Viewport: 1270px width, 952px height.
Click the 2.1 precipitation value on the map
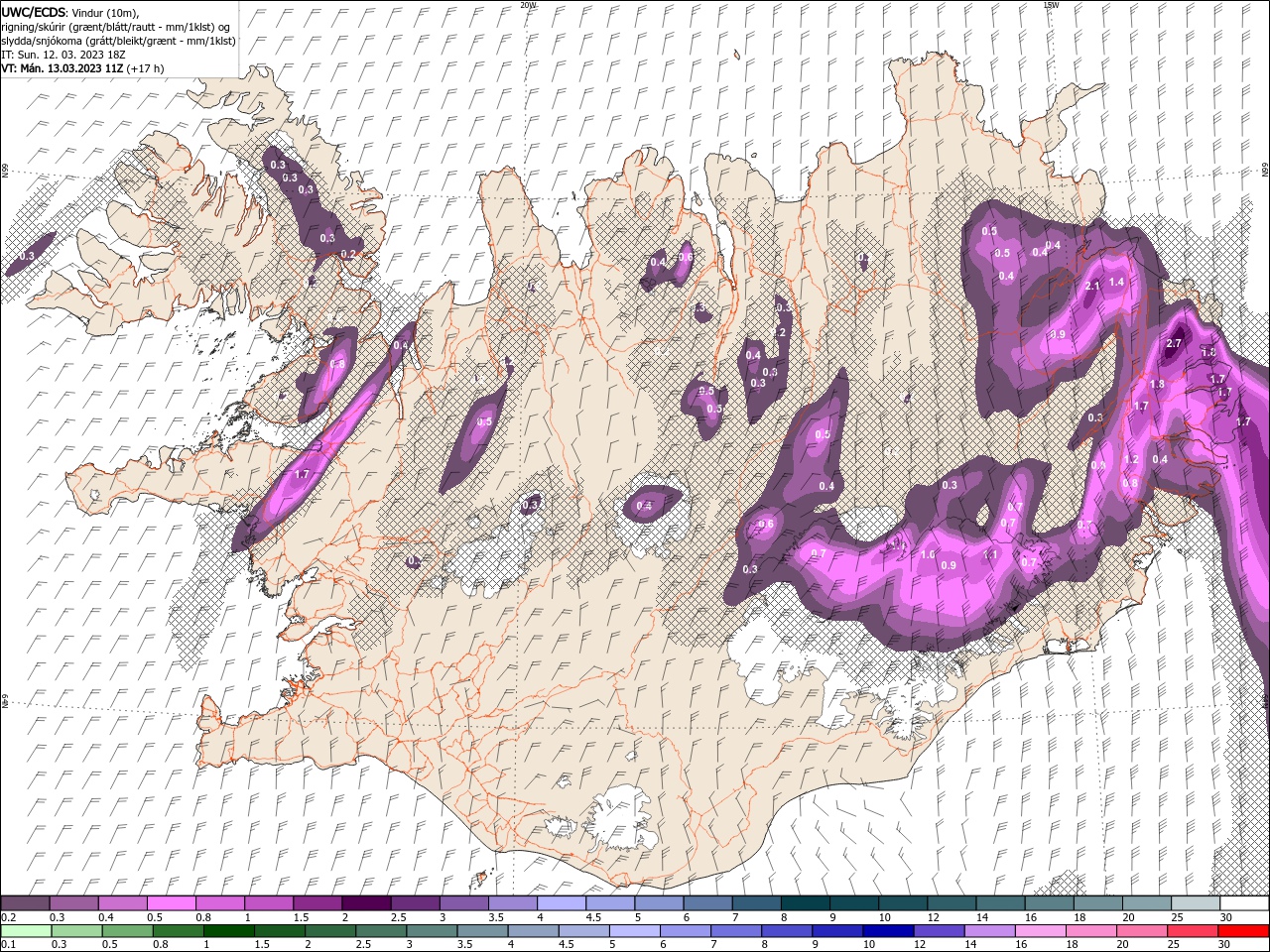click(x=1092, y=286)
